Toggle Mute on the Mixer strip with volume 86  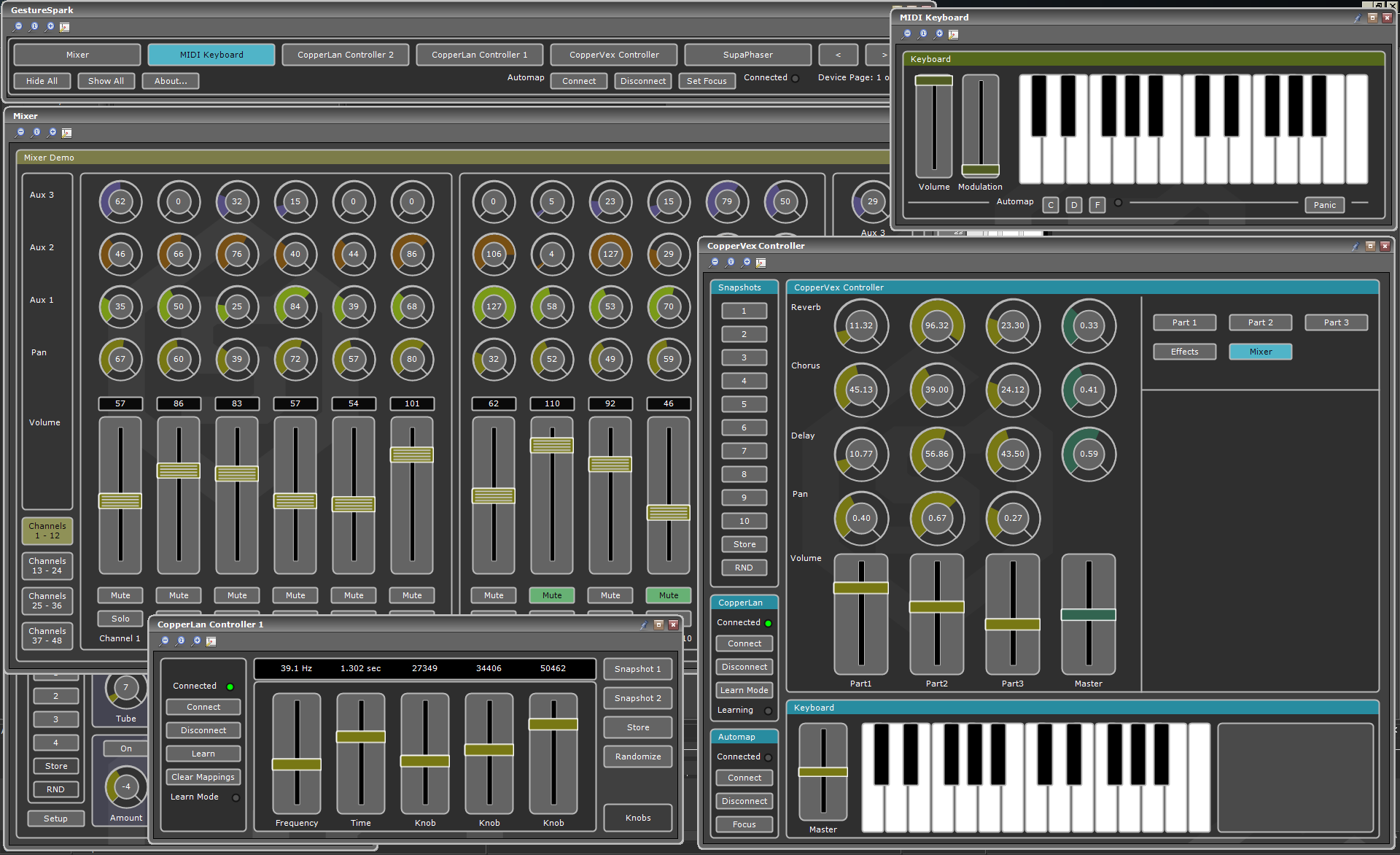[179, 595]
